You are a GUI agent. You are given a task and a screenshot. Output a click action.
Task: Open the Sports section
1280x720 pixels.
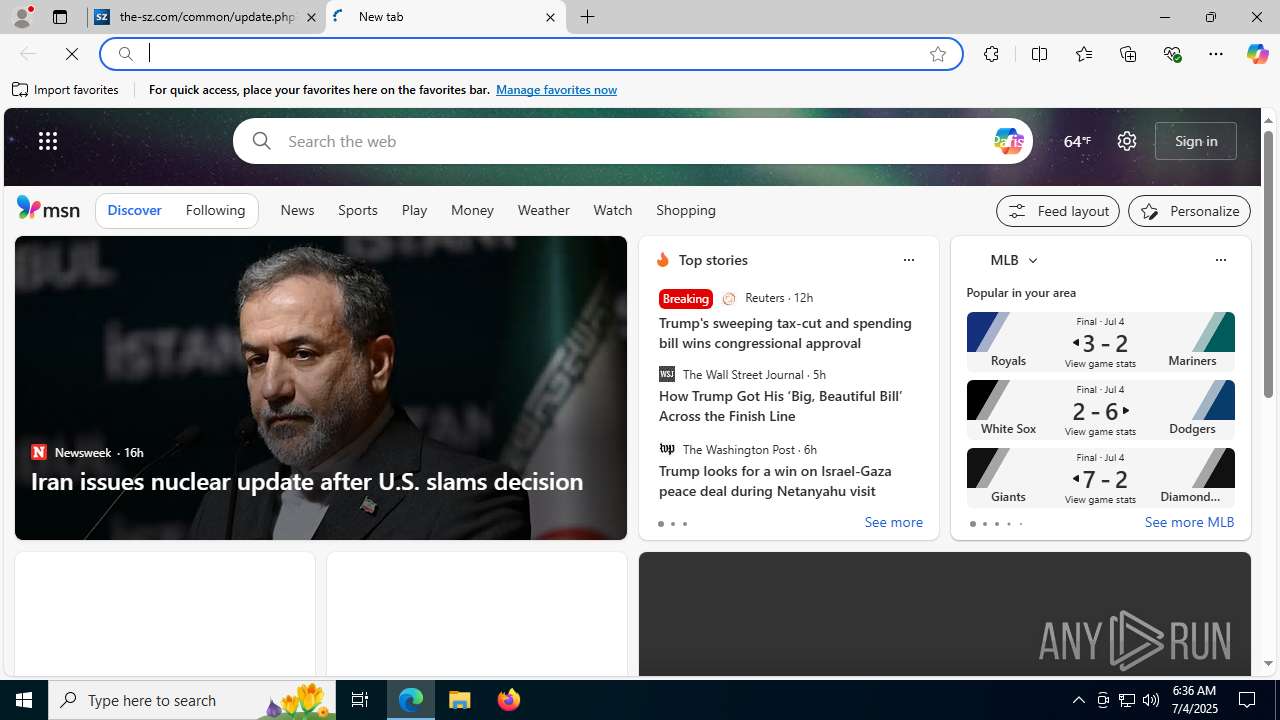[x=357, y=210]
